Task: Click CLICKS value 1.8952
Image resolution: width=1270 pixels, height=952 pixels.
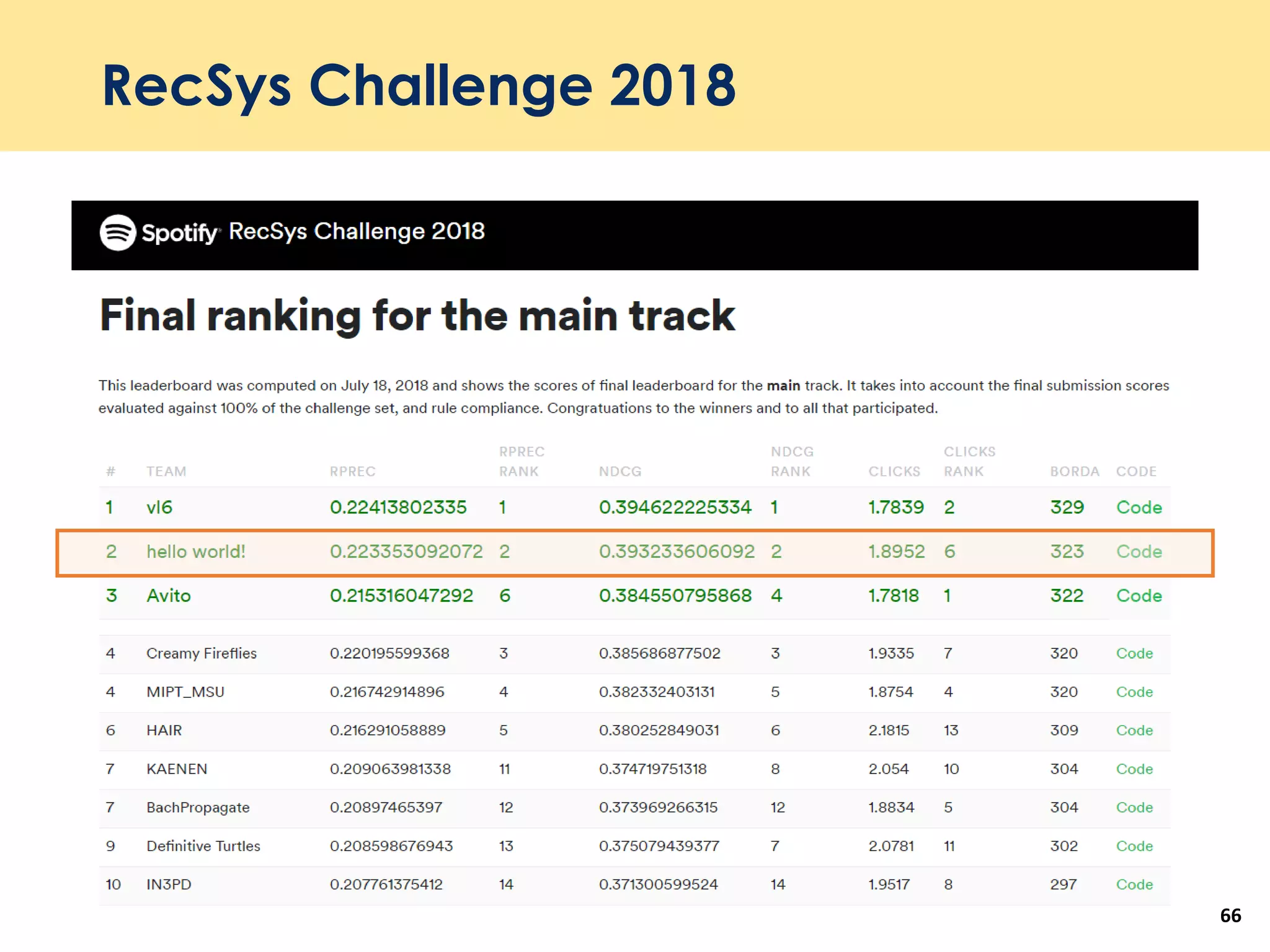Action: click(x=897, y=551)
